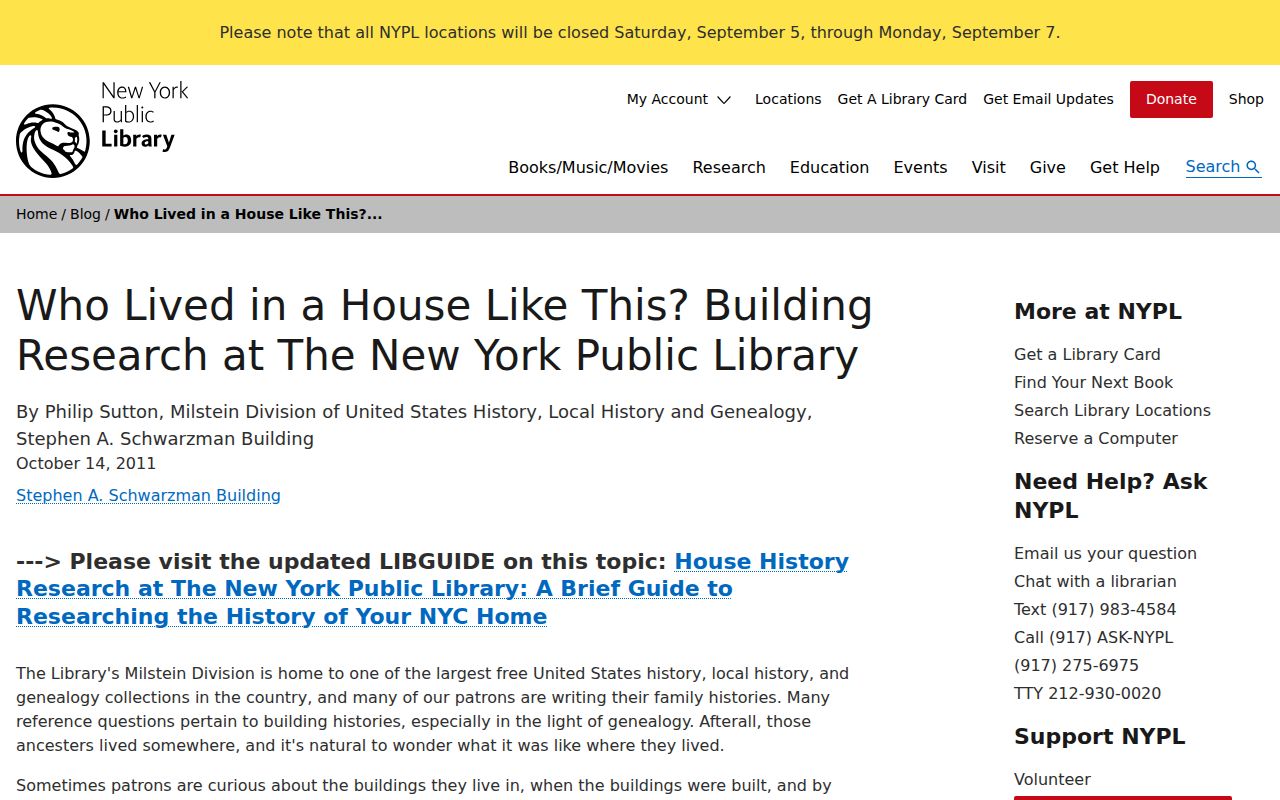This screenshot has height=800, width=1280.
Task: Select the Visit menu item
Action: [x=988, y=167]
